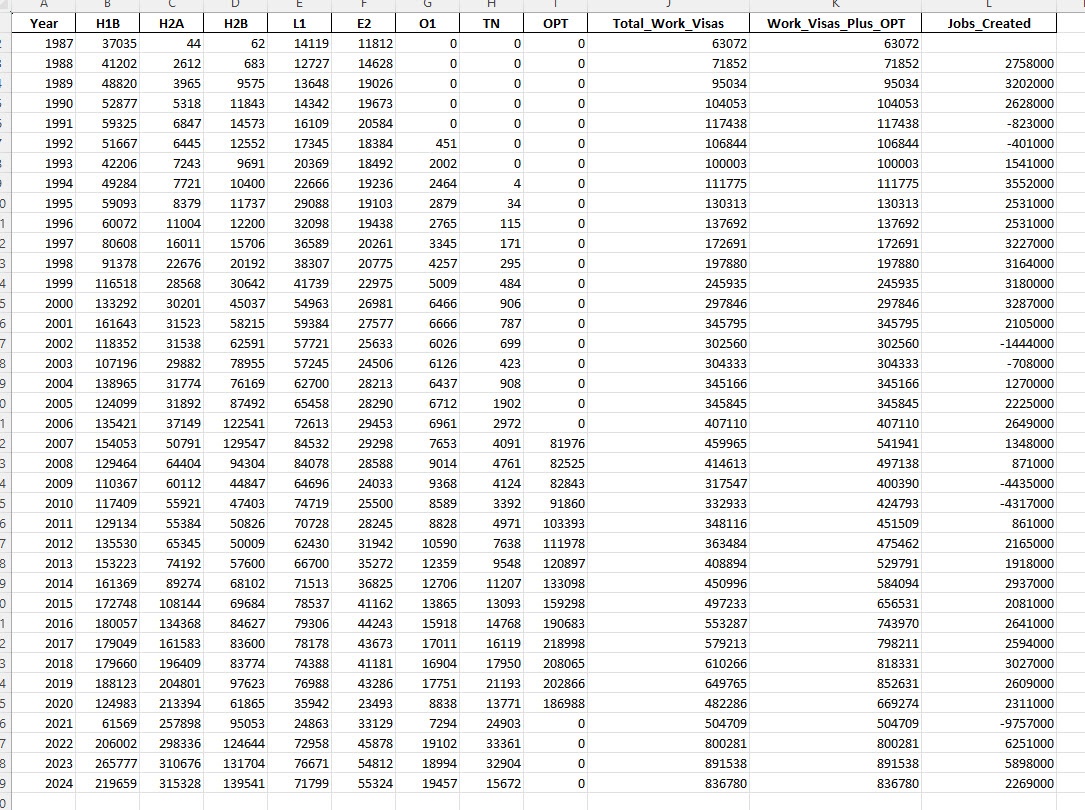Viewport: 1085px width, 810px height.
Task: Click the Total_Work_Visas header cell
Action: [x=667, y=23]
